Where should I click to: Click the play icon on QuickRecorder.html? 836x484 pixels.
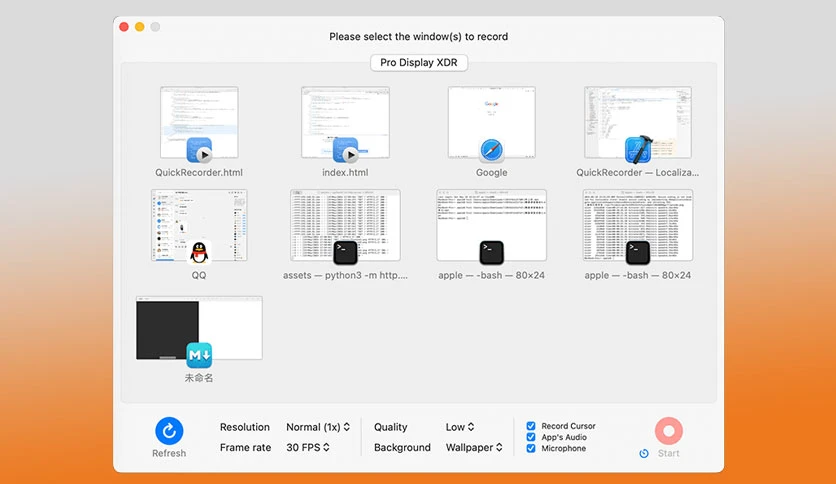[x=203, y=155]
